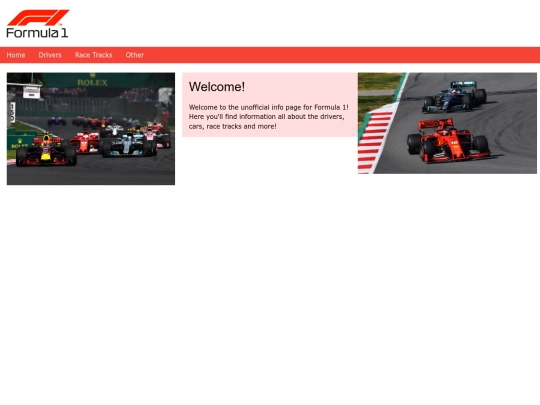Open the Race Tracks section
The height and width of the screenshot is (405, 540).
point(94,55)
